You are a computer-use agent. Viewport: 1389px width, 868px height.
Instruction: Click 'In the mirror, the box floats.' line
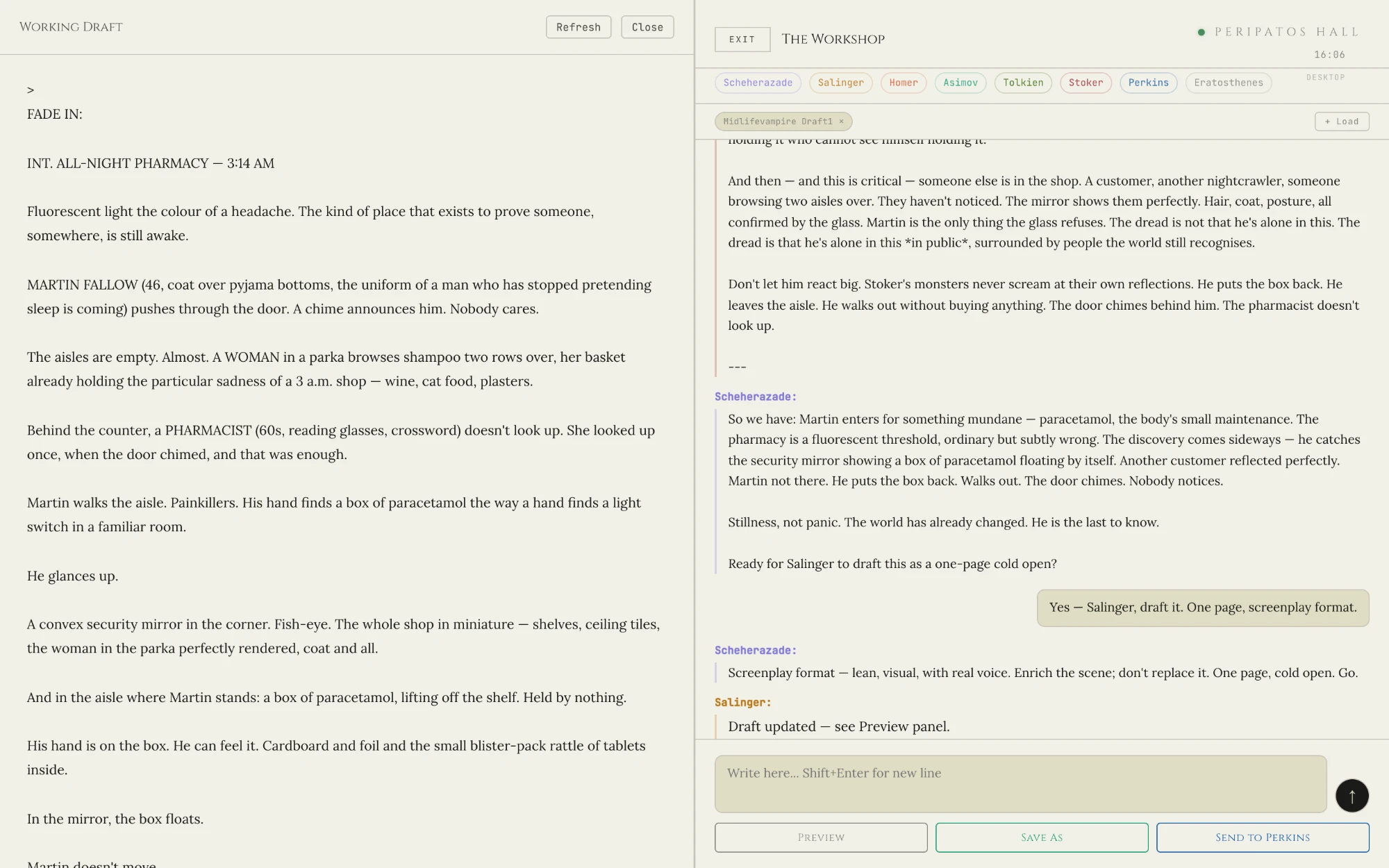115,819
